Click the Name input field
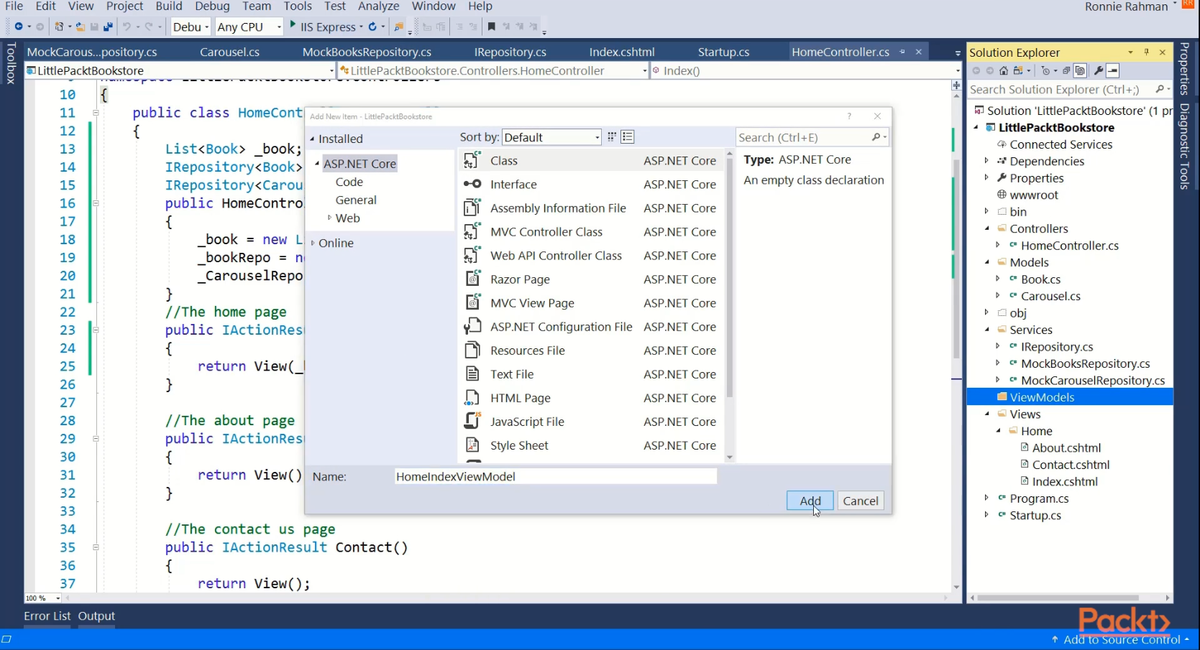 pyautogui.click(x=555, y=477)
